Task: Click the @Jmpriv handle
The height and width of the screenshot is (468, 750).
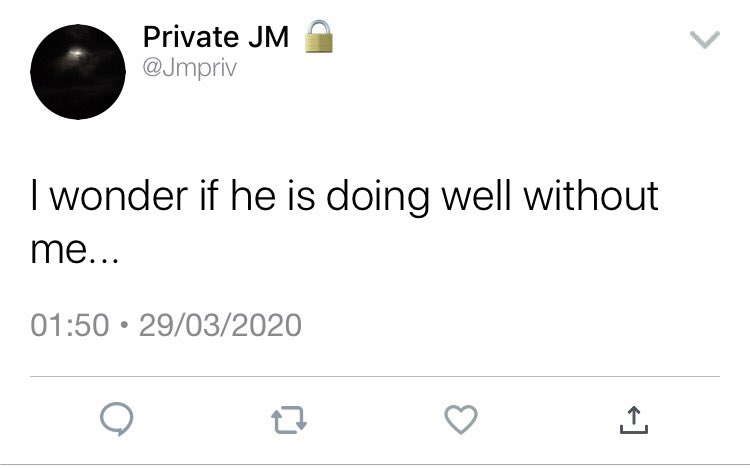Action: tap(190, 68)
